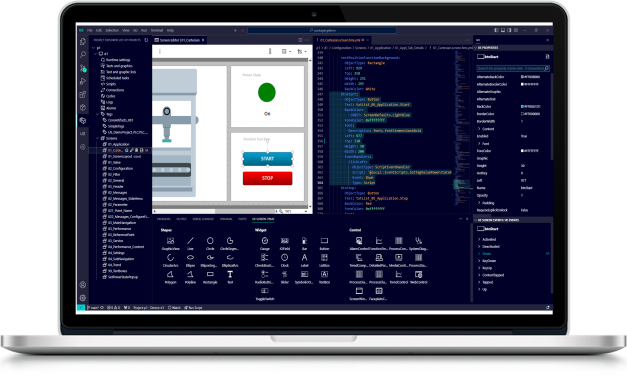Switch to the Problems panel tab

coord(164,219)
